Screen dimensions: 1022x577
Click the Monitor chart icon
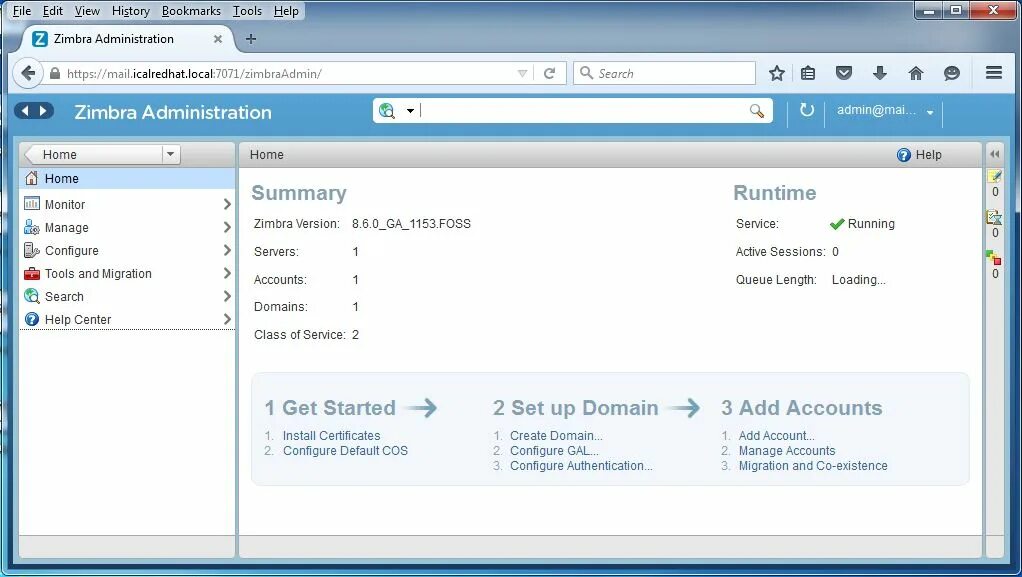pyautogui.click(x=31, y=203)
